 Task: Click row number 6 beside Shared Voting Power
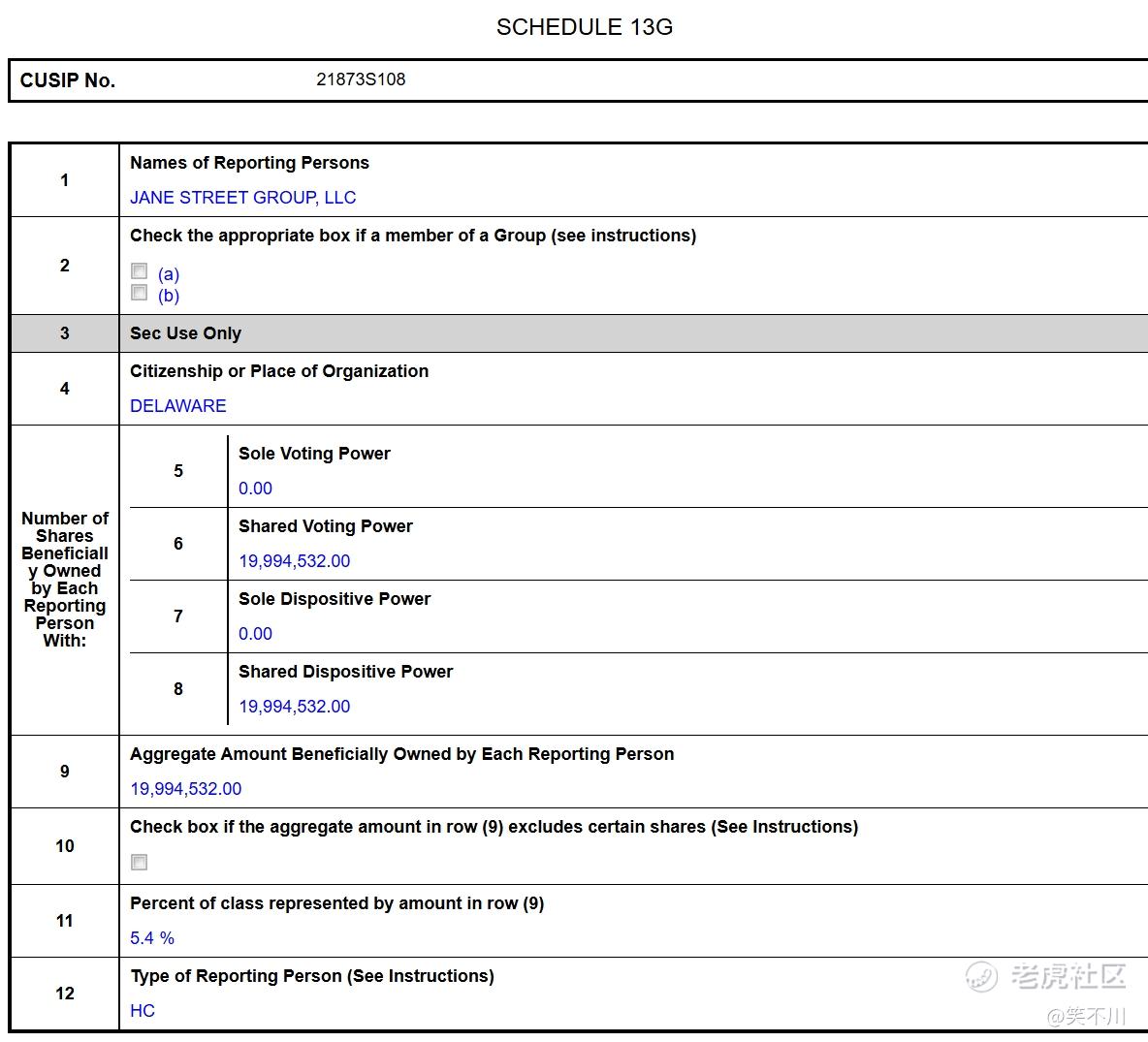click(177, 544)
